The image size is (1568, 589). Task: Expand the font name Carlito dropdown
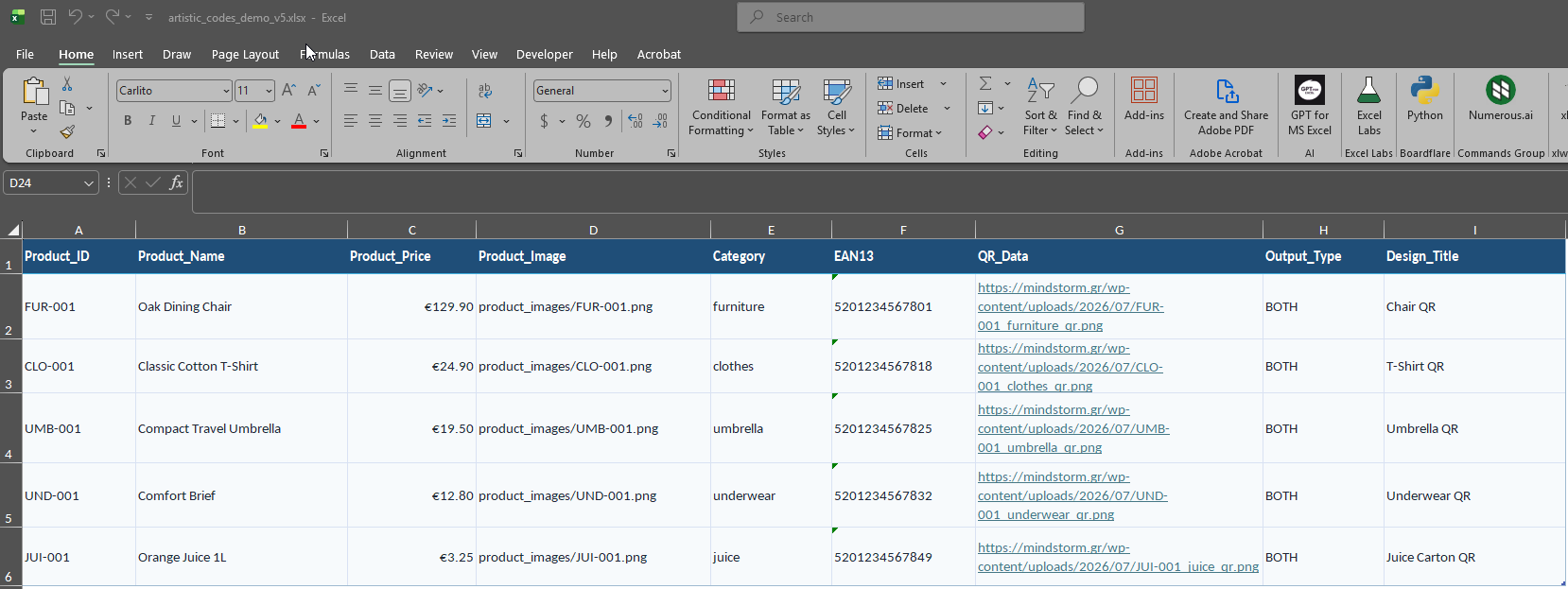226,91
